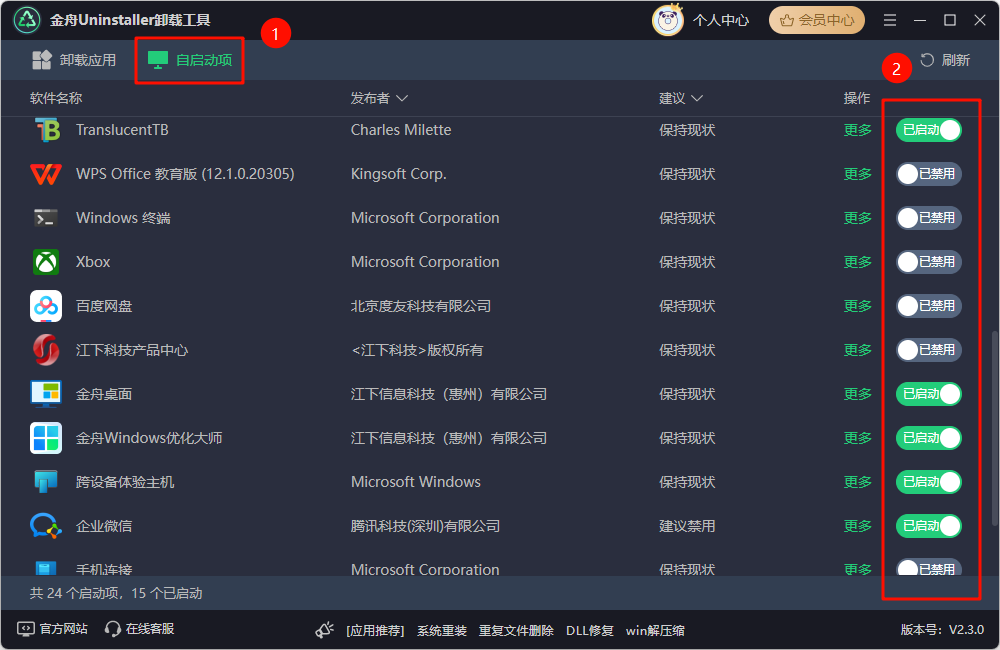Click the 在线客服 headset icon

coord(113,630)
